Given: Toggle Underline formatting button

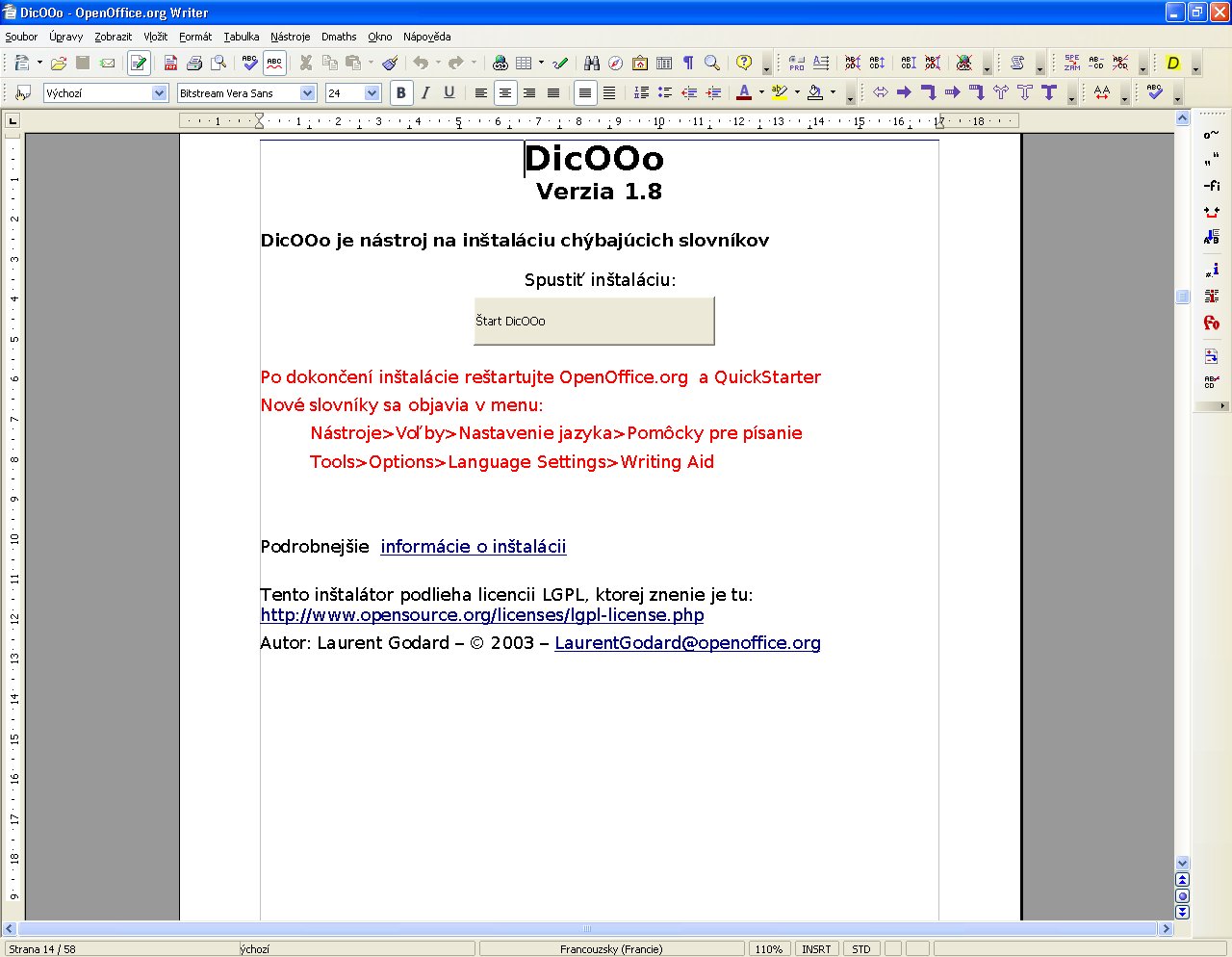Looking at the screenshot, I should 449,92.
